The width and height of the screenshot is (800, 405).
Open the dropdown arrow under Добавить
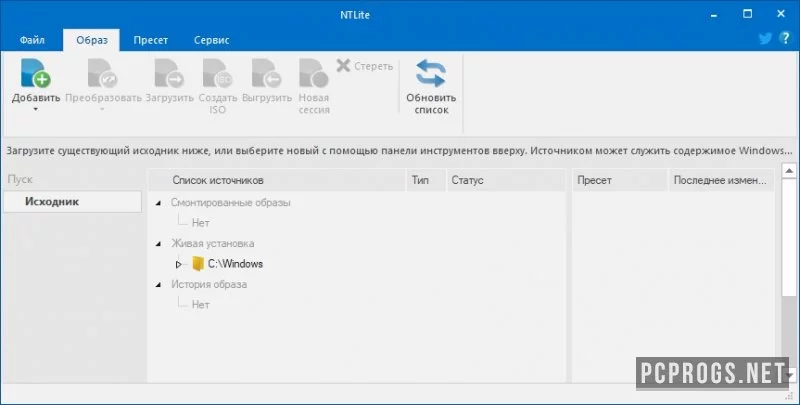pos(36,109)
